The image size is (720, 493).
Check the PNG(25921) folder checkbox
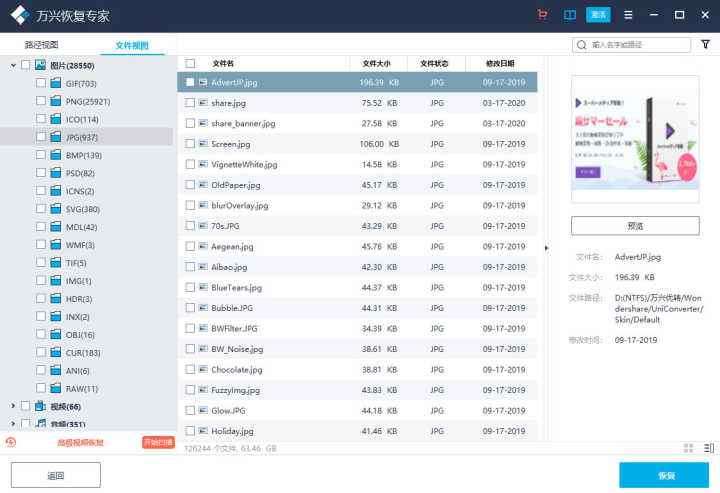[x=41, y=101]
